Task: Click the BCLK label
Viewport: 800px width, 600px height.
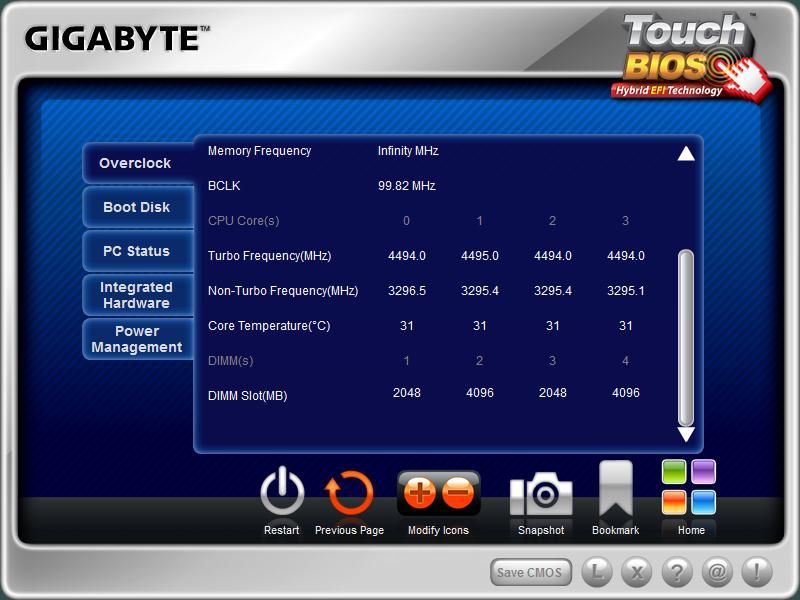Action: coord(224,186)
